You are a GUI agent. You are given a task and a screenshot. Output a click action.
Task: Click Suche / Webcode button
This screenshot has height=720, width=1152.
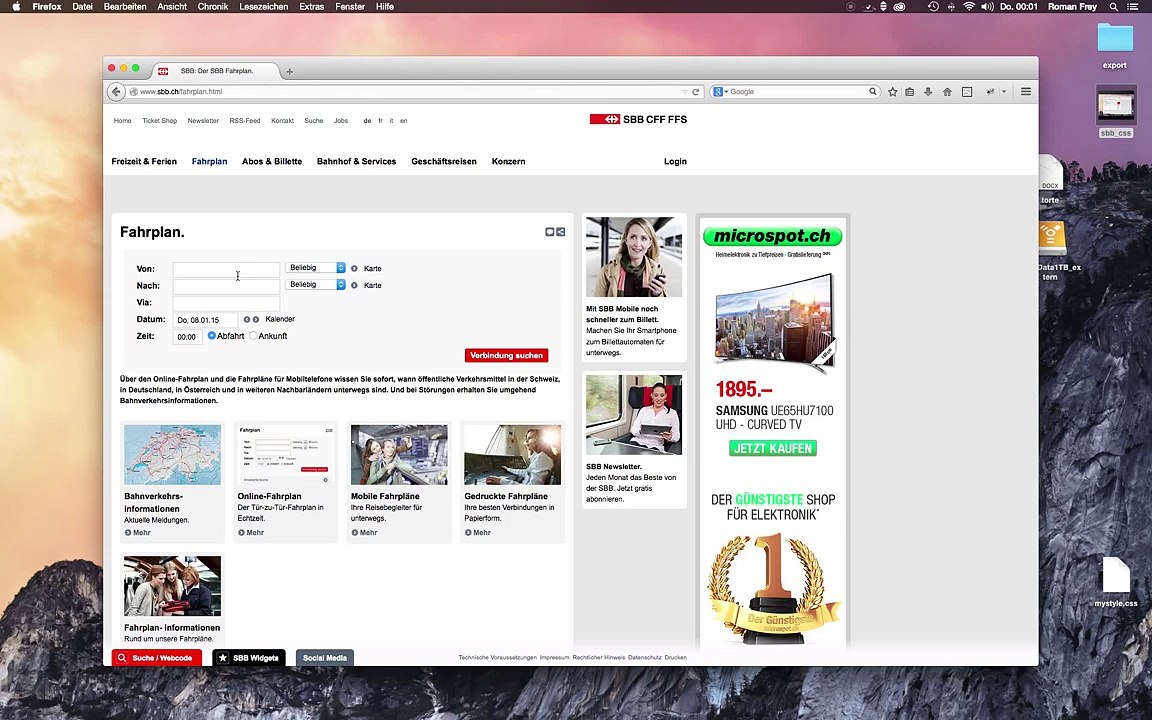156,658
